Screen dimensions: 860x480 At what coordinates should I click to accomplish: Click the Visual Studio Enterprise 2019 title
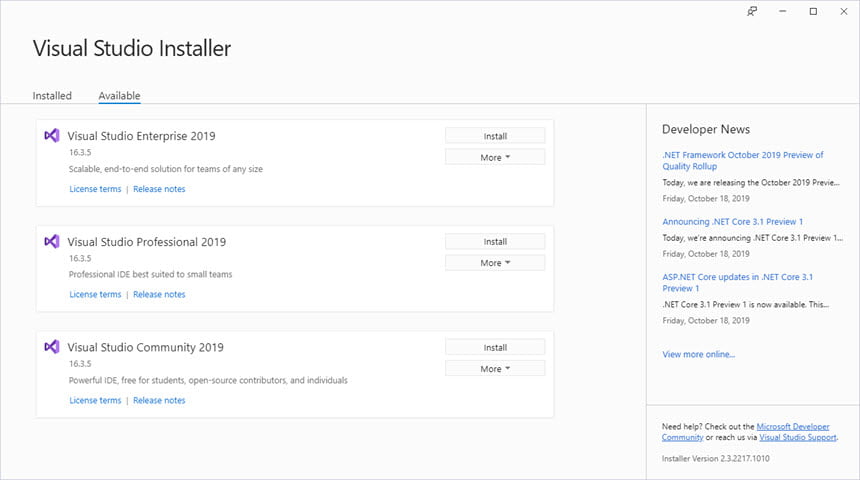(x=142, y=135)
